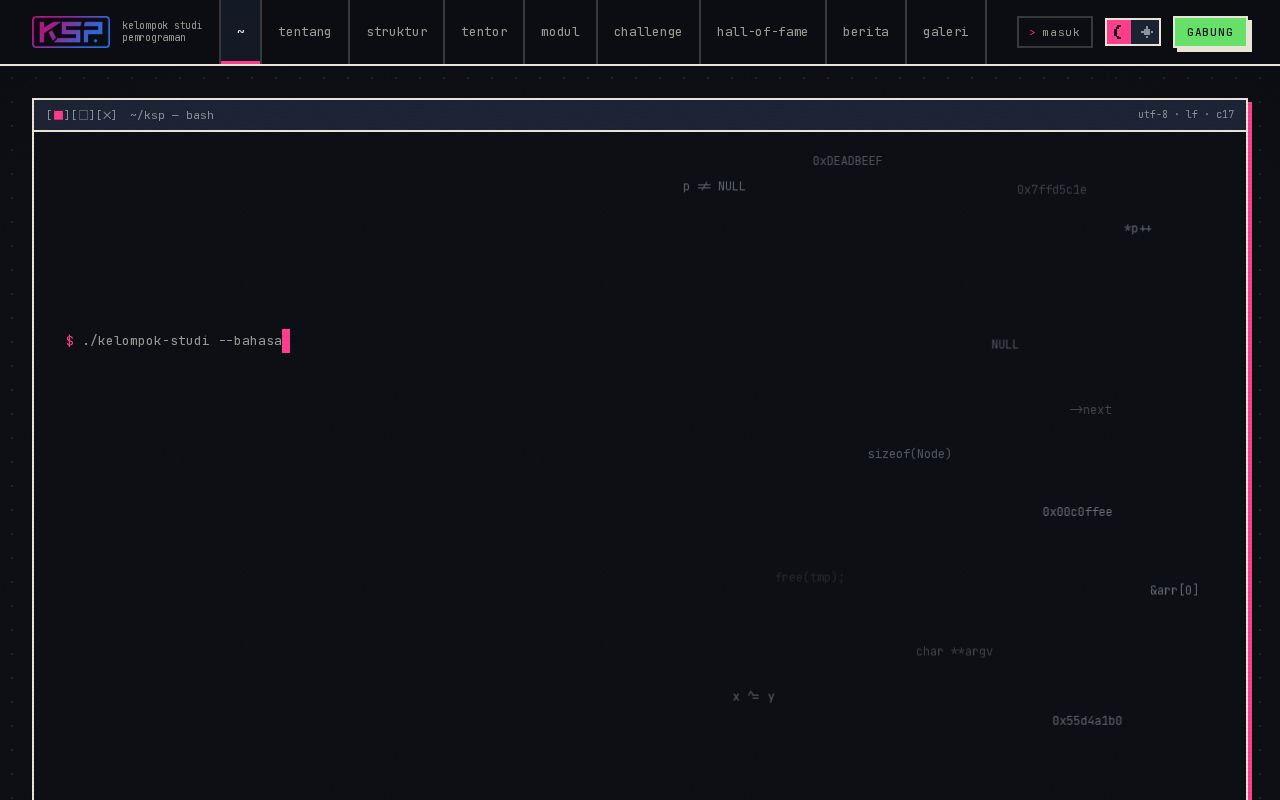Viewport: 1280px width, 800px height.
Task: Click the masuk login button
Action: pyautogui.click(x=1055, y=32)
